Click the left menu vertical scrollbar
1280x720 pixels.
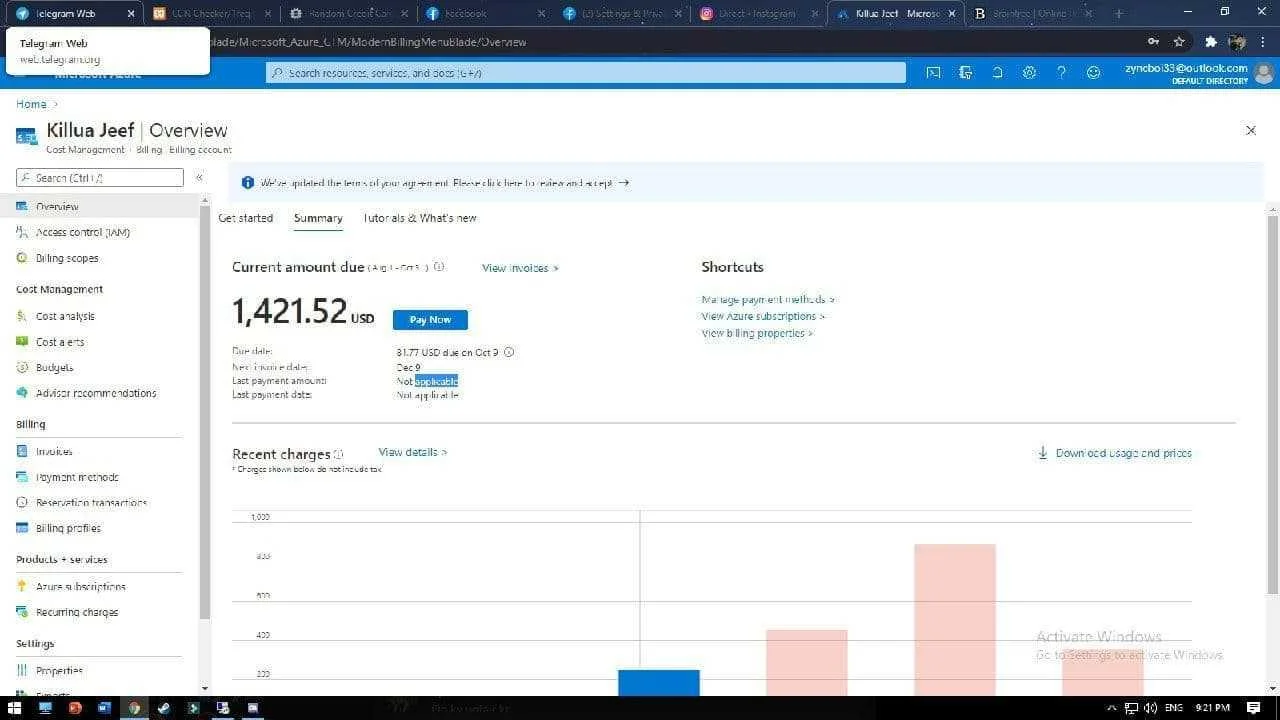coord(205,410)
